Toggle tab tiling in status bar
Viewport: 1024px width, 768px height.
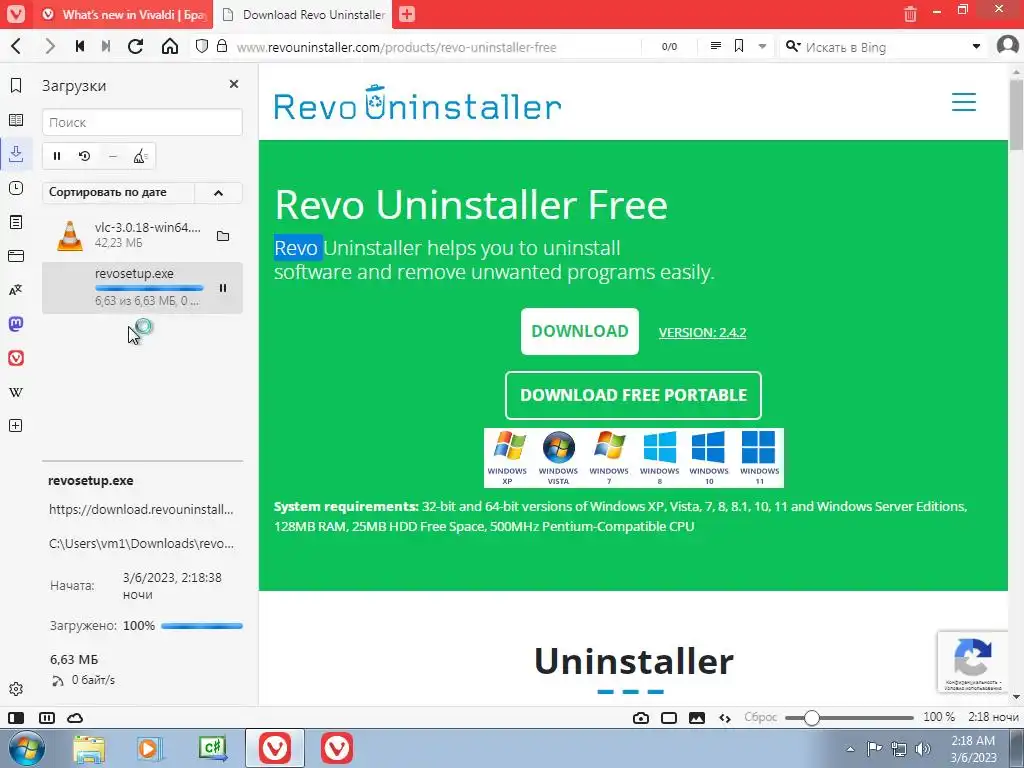click(47, 718)
